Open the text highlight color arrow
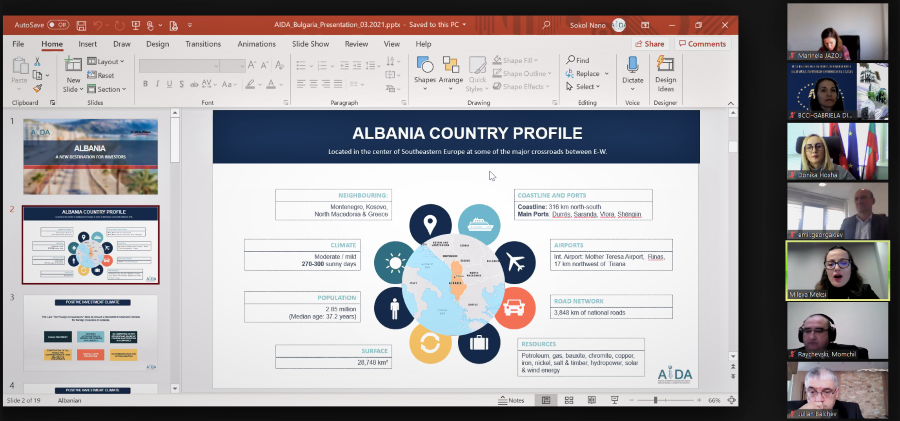Screen dimensions: 900x421 point(259,84)
